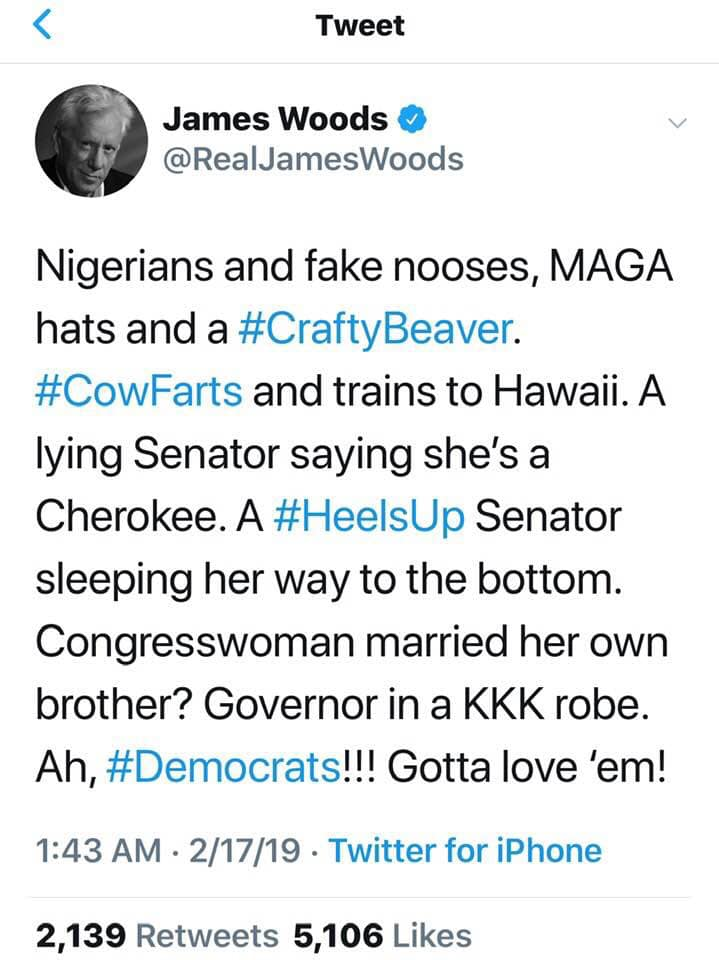Viewport: 719px width, 960px height.
Task: Expand the tweet options chevron
Action: click(677, 123)
